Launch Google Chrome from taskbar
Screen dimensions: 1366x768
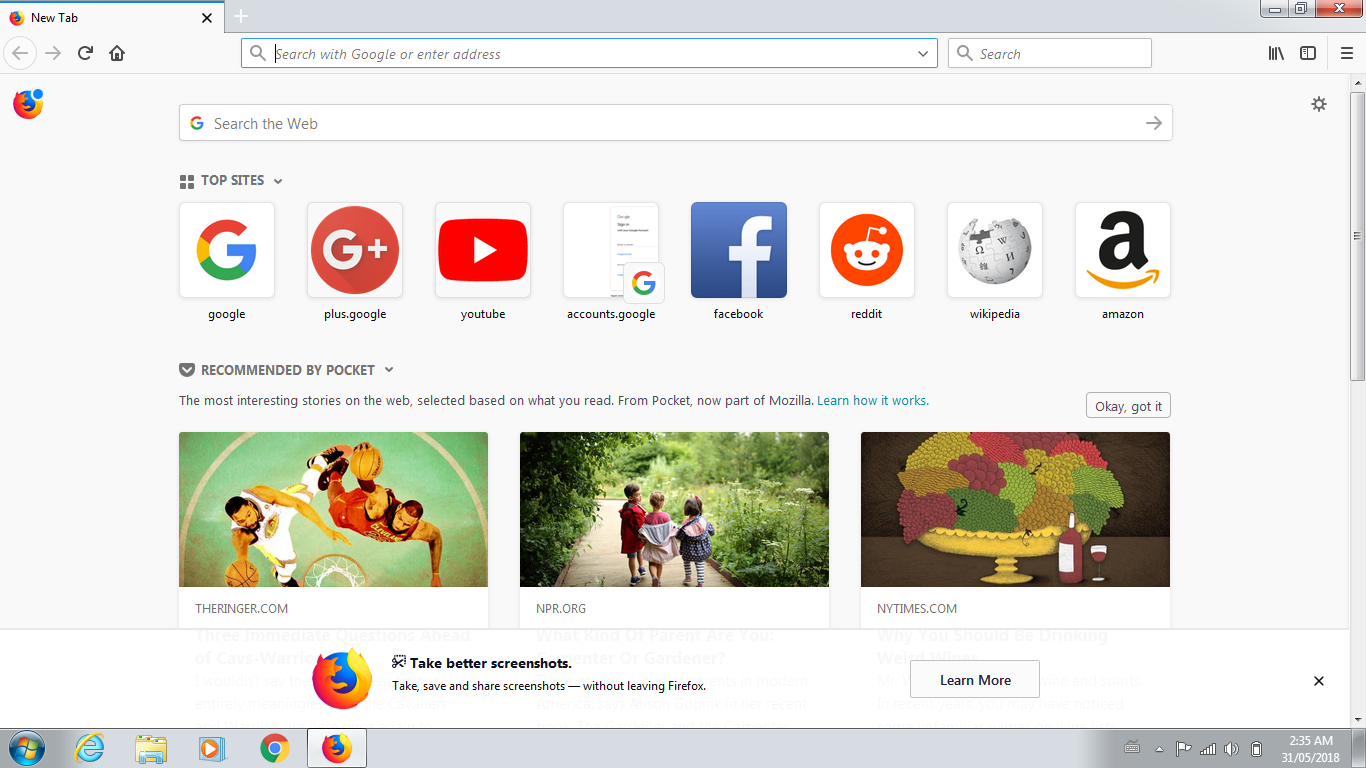coord(275,748)
